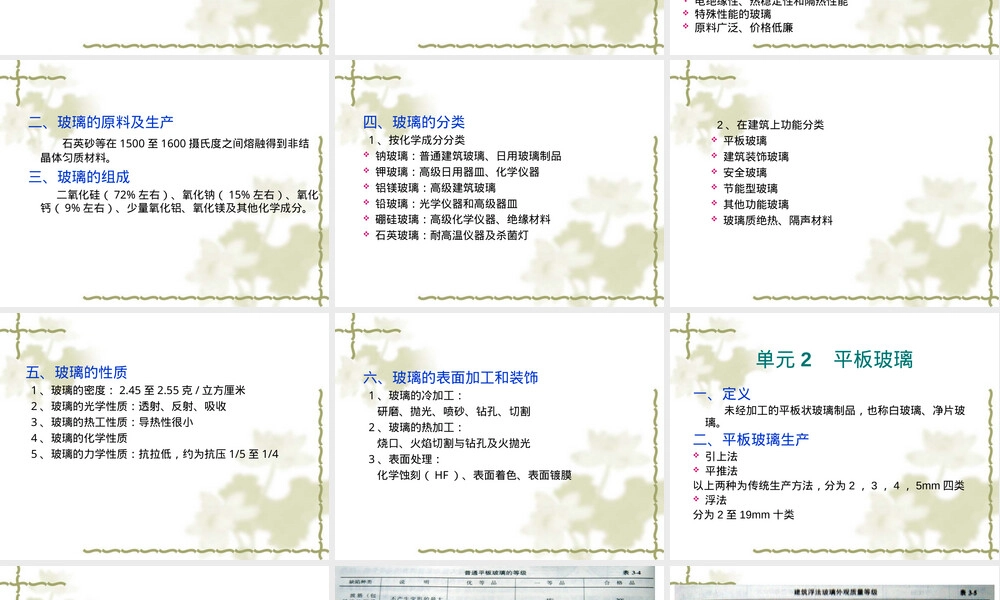The image size is (1000, 600).
Task: Click the line 研磨、抛光、喷砂、钻孔、切割
Action: tap(453, 411)
